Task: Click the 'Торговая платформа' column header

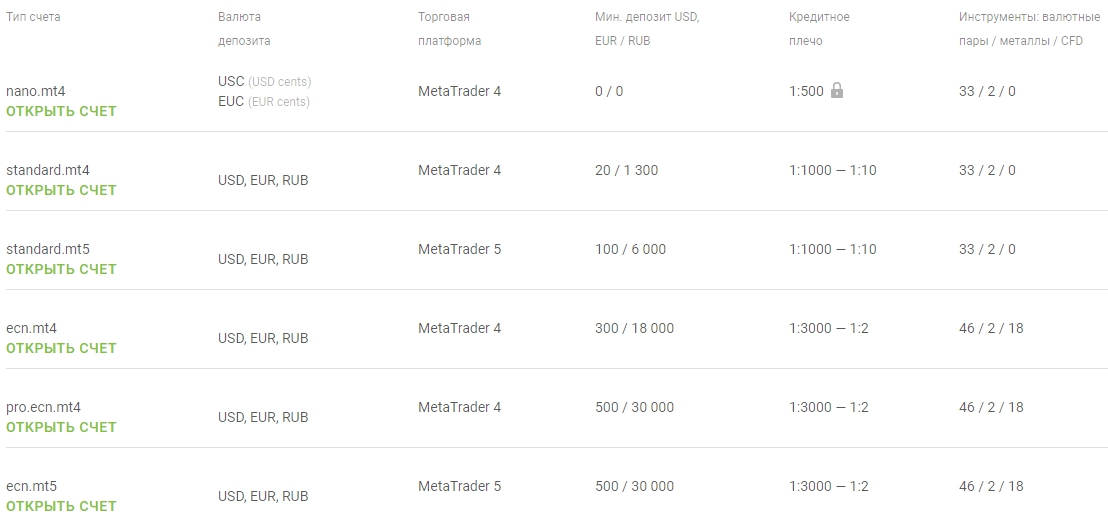Action: [x=449, y=29]
